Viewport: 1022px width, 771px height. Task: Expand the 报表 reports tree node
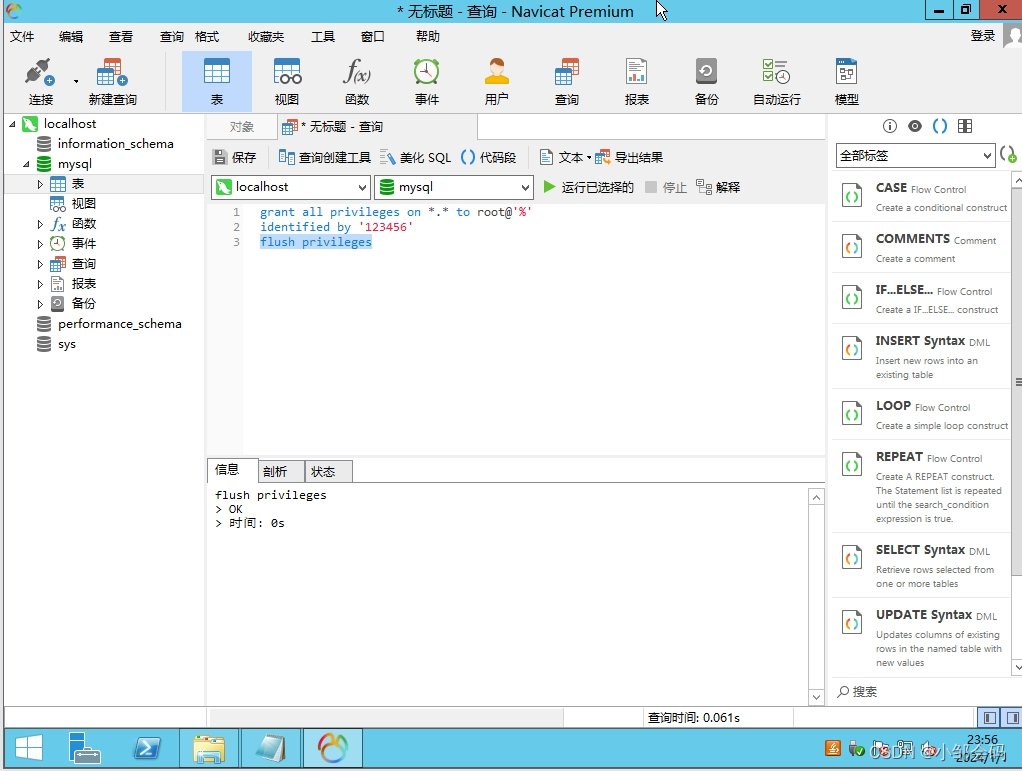click(40, 284)
